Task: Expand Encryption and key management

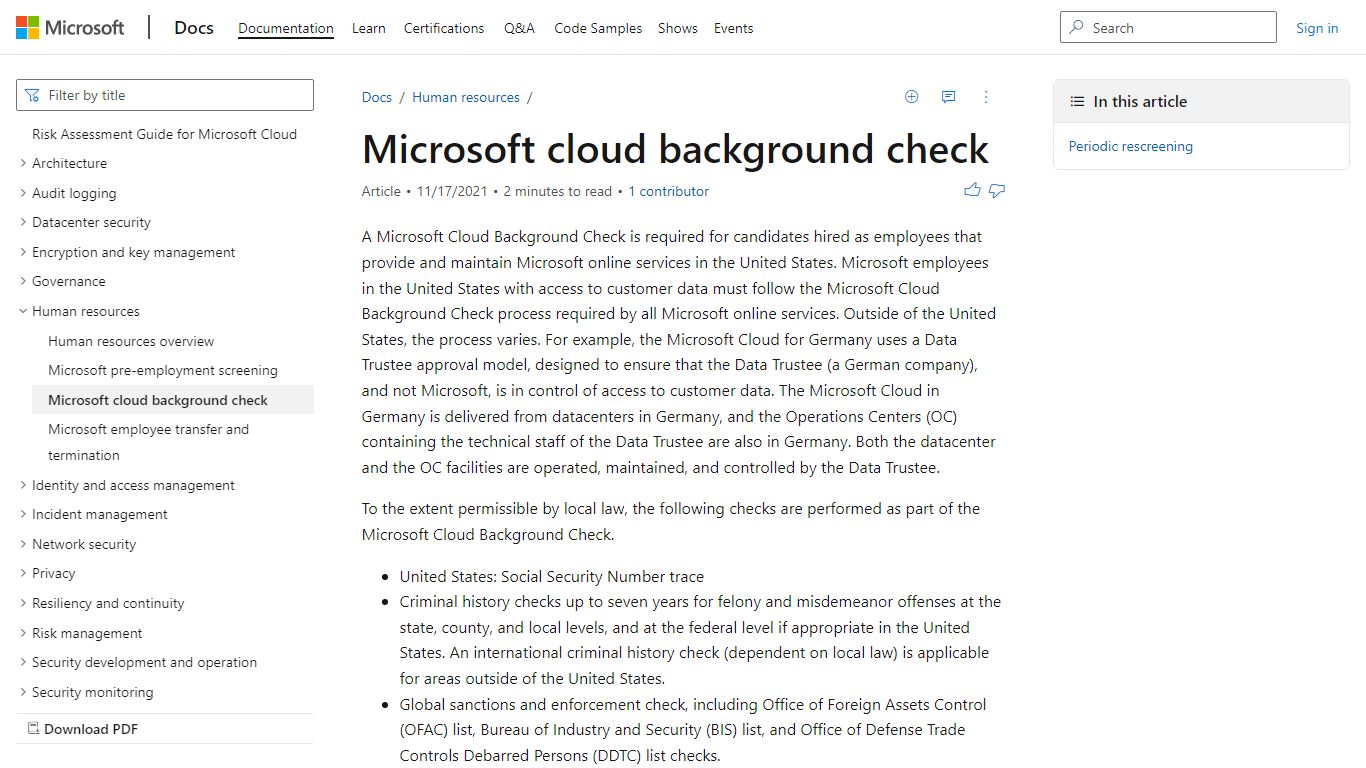Action: coord(23,252)
